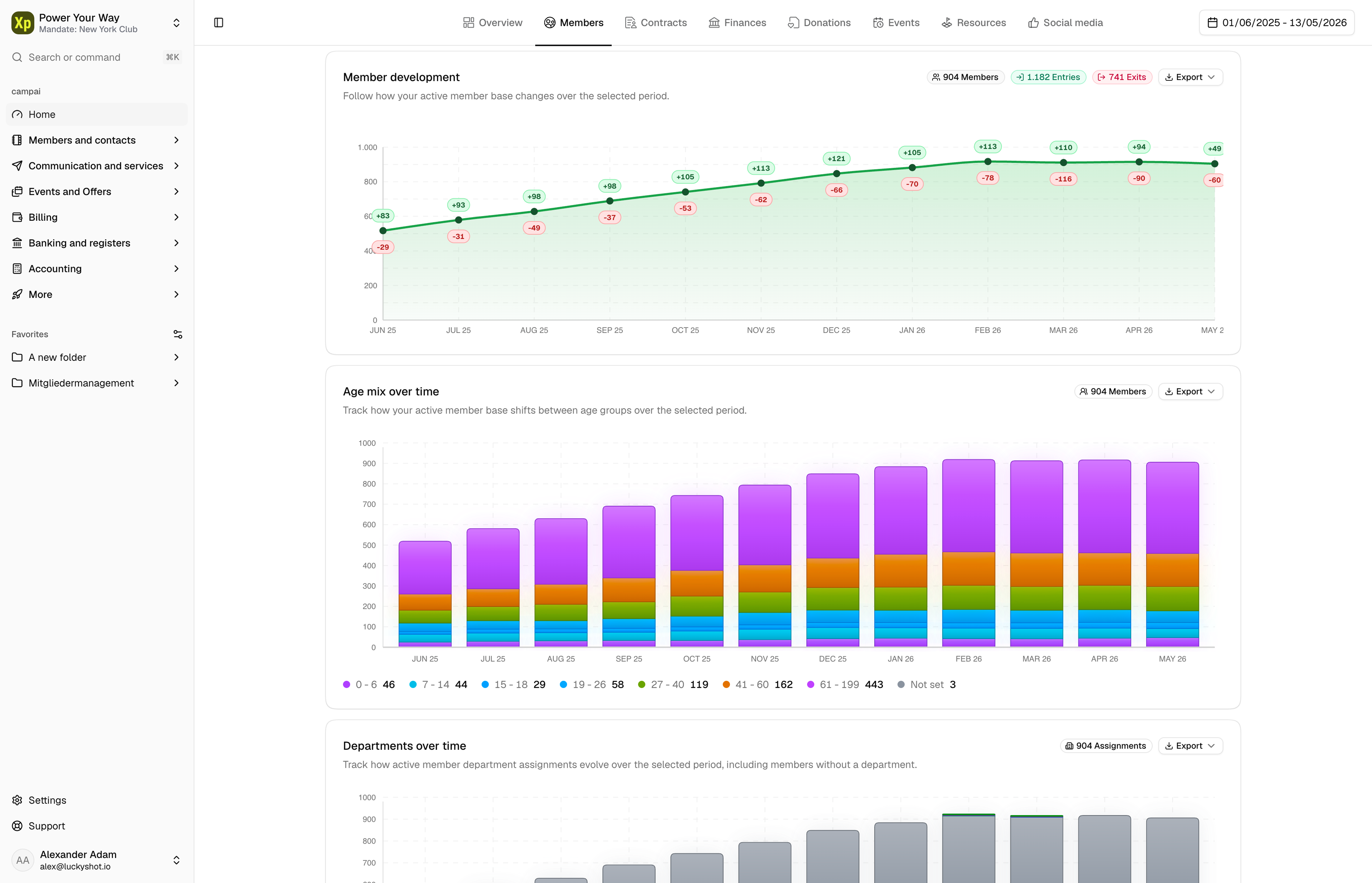The width and height of the screenshot is (1372, 883).
Task: Toggle 15 - 18 age group legend
Action: tap(513, 685)
